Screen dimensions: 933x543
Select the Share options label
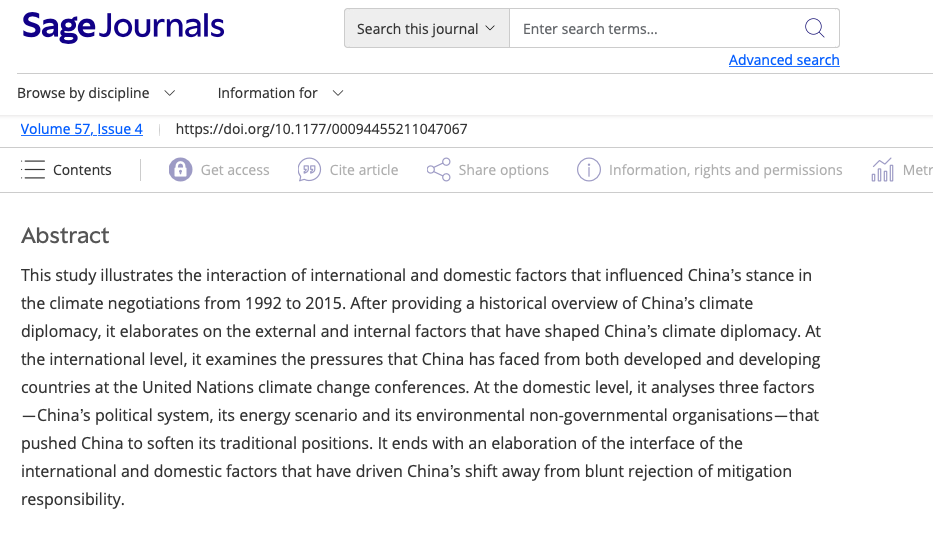click(503, 170)
